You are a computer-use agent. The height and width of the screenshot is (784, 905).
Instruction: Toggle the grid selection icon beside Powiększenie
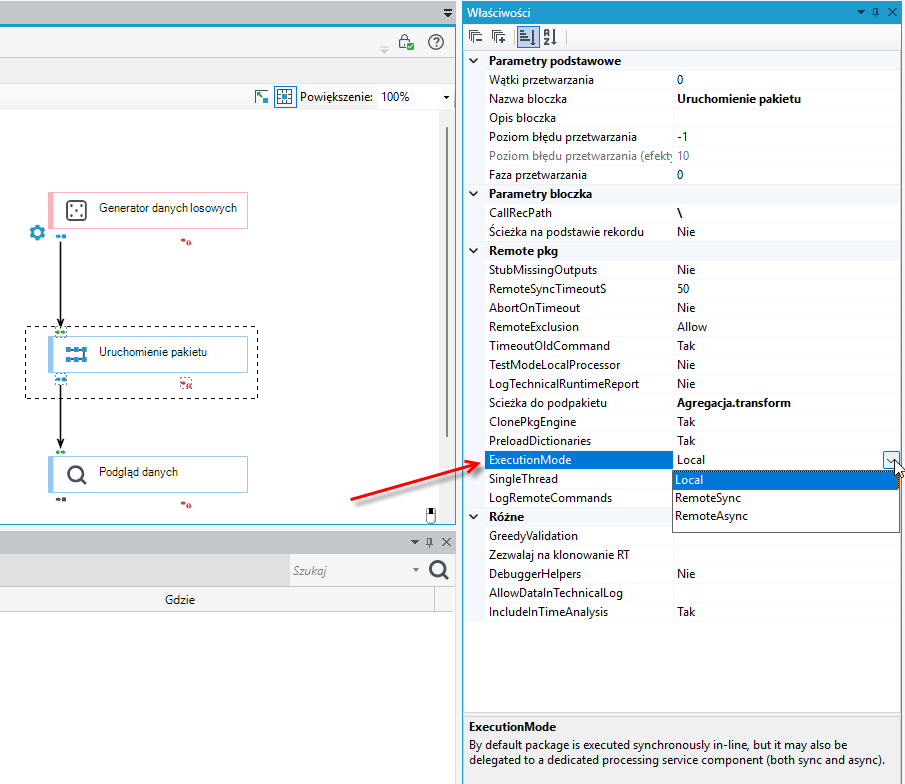click(285, 97)
